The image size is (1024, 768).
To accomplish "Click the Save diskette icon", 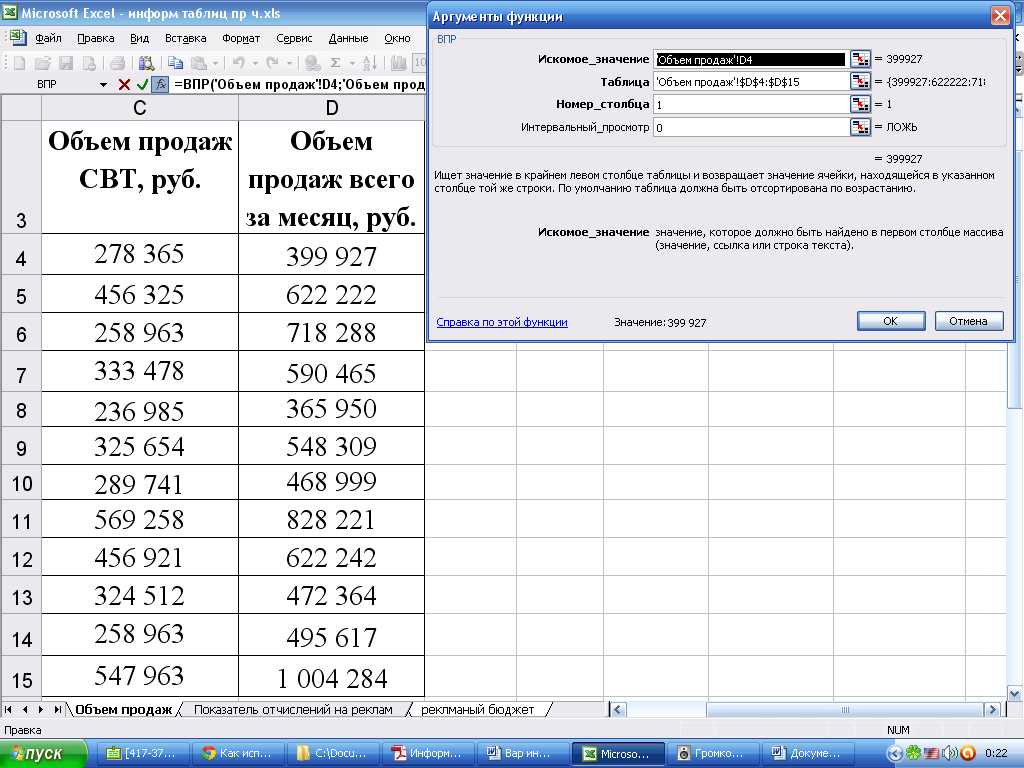I will pos(66,63).
